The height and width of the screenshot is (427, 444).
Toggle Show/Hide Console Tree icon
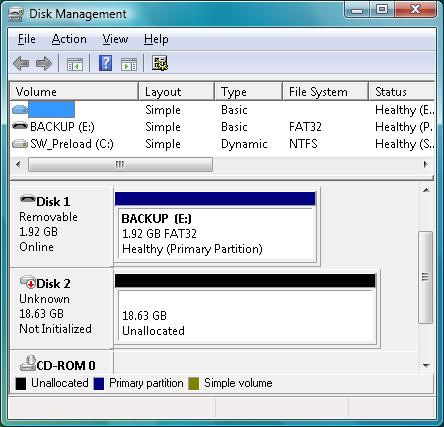[x=75, y=64]
